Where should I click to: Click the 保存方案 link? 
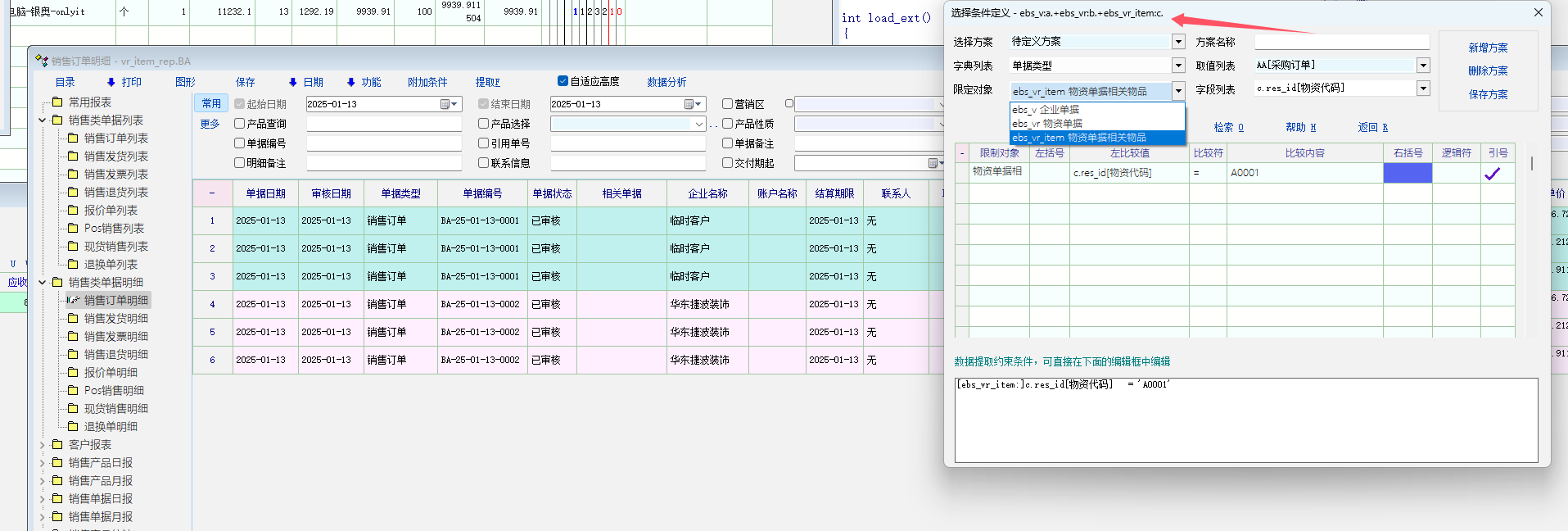tap(1488, 94)
